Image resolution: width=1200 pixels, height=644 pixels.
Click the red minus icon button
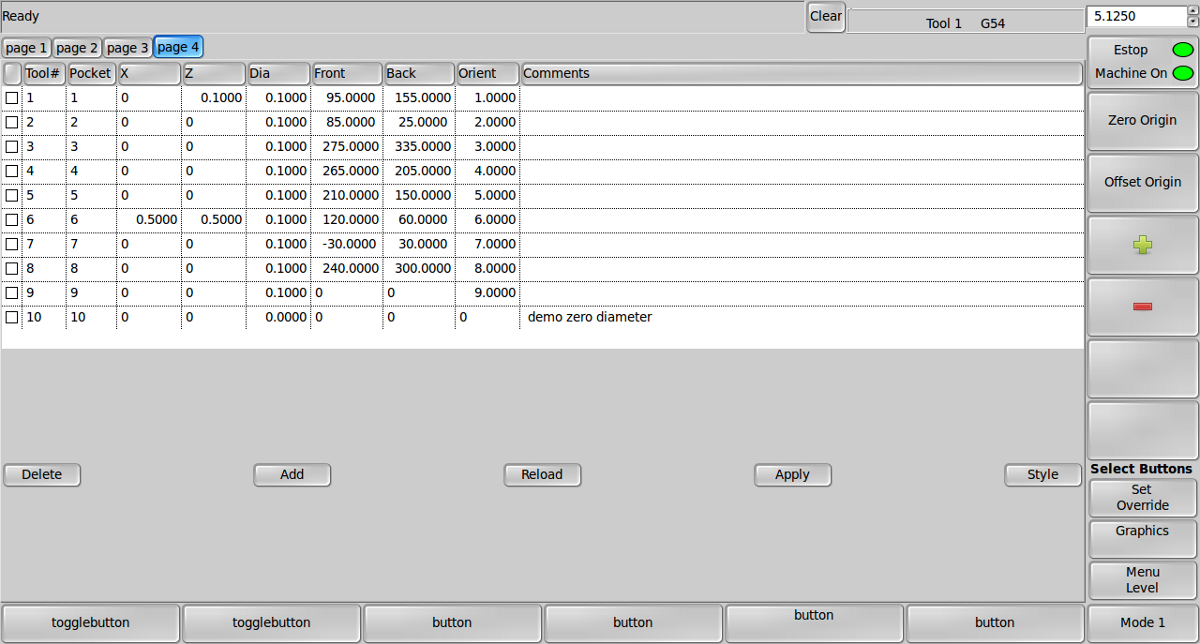tap(1142, 307)
